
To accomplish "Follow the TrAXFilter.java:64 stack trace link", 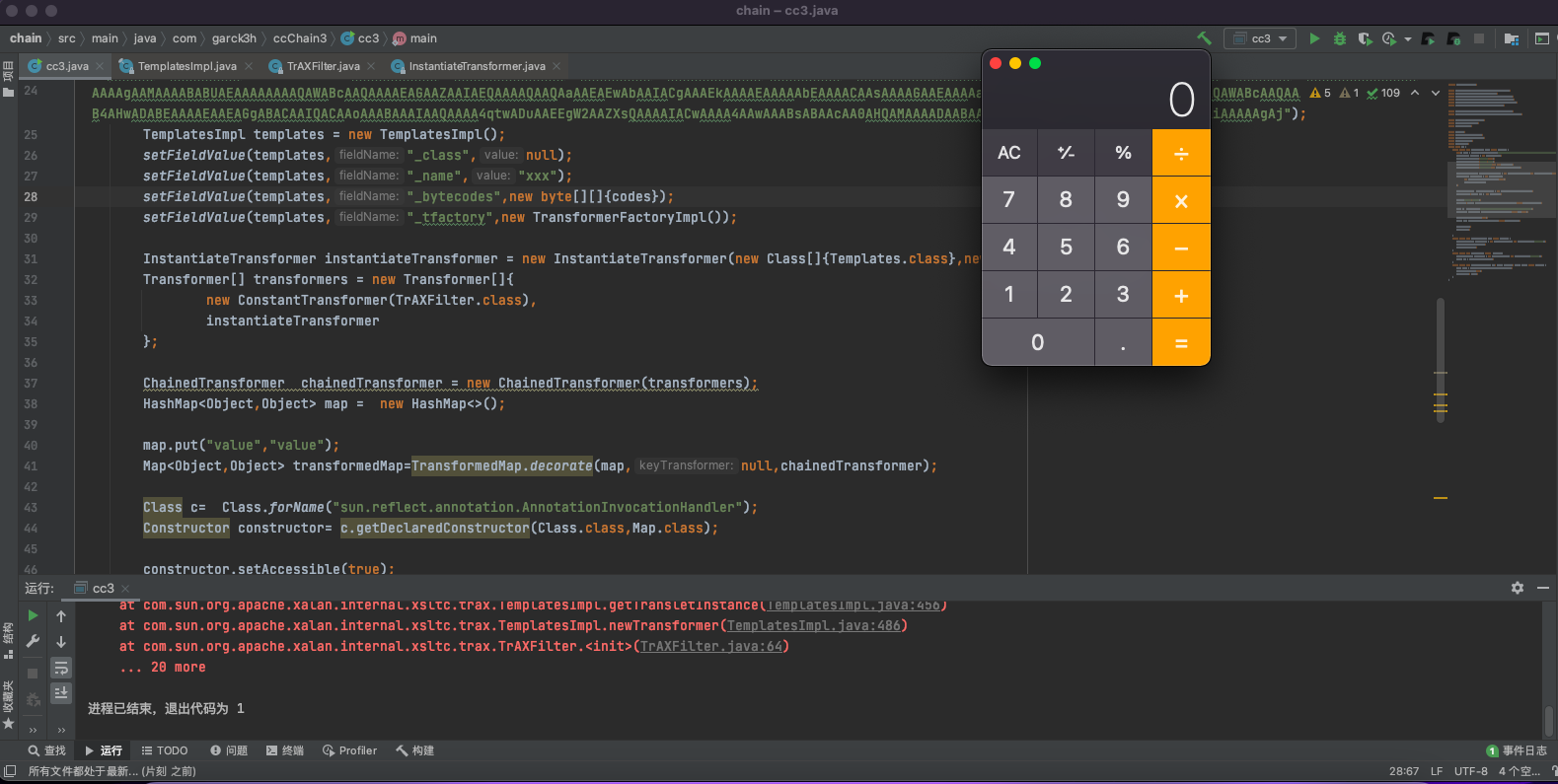I will [711, 646].
